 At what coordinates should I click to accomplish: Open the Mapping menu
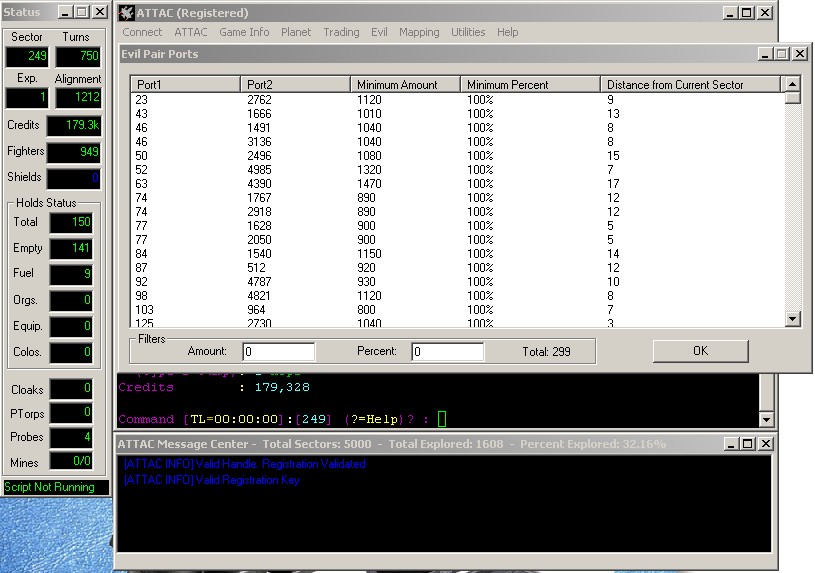419,32
